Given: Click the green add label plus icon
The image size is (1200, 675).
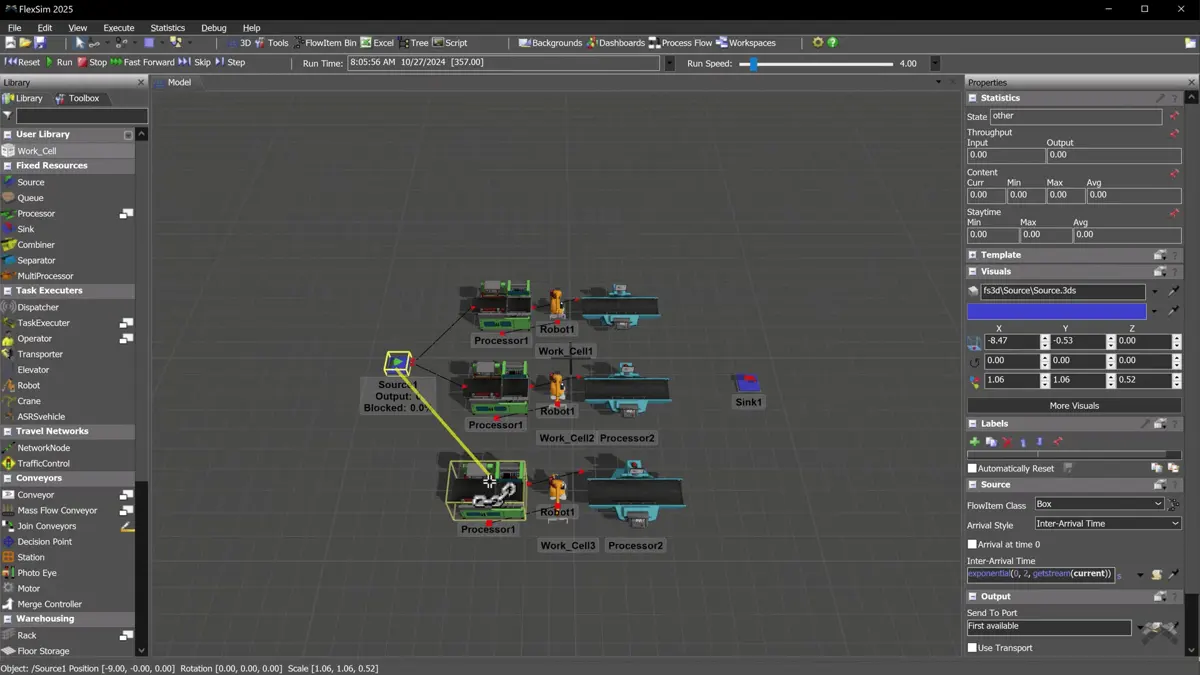Looking at the screenshot, I should click(x=974, y=441).
